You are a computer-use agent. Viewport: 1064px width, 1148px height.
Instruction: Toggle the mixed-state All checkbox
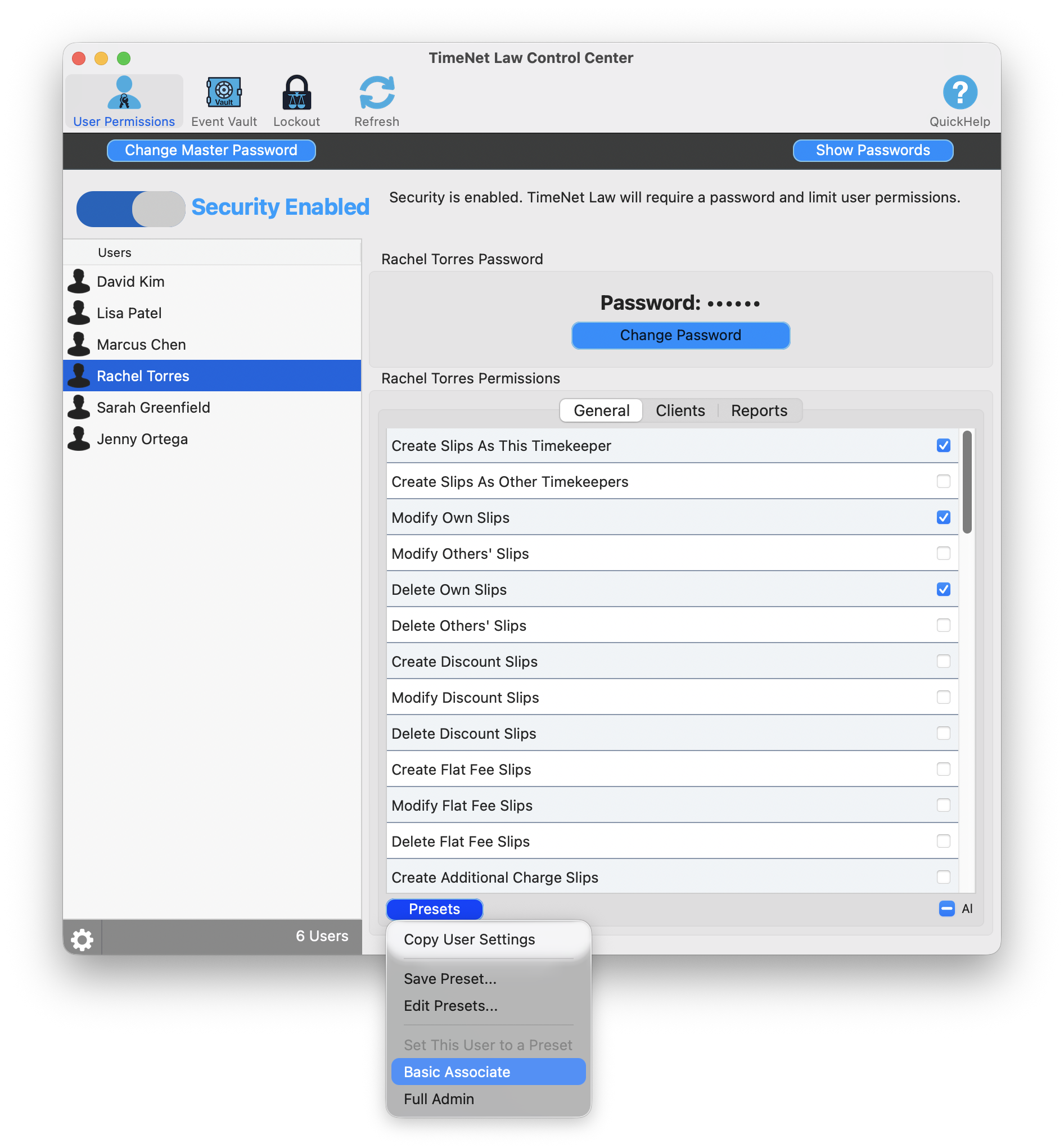pyautogui.click(x=946, y=909)
